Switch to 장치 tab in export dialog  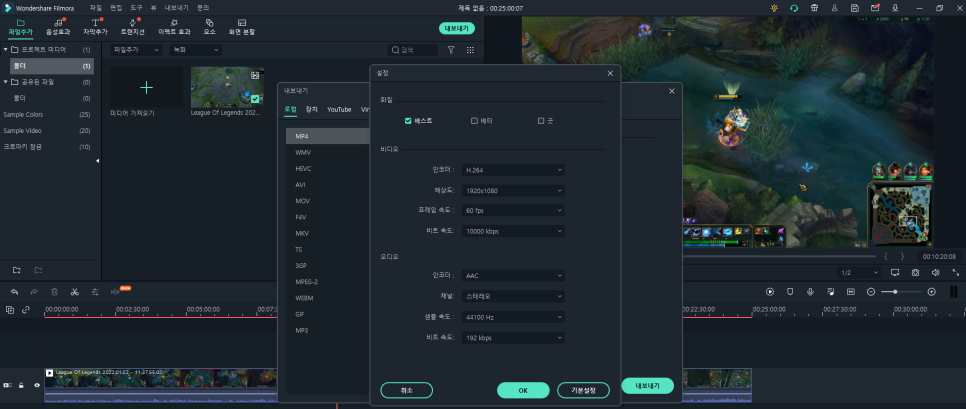point(312,110)
